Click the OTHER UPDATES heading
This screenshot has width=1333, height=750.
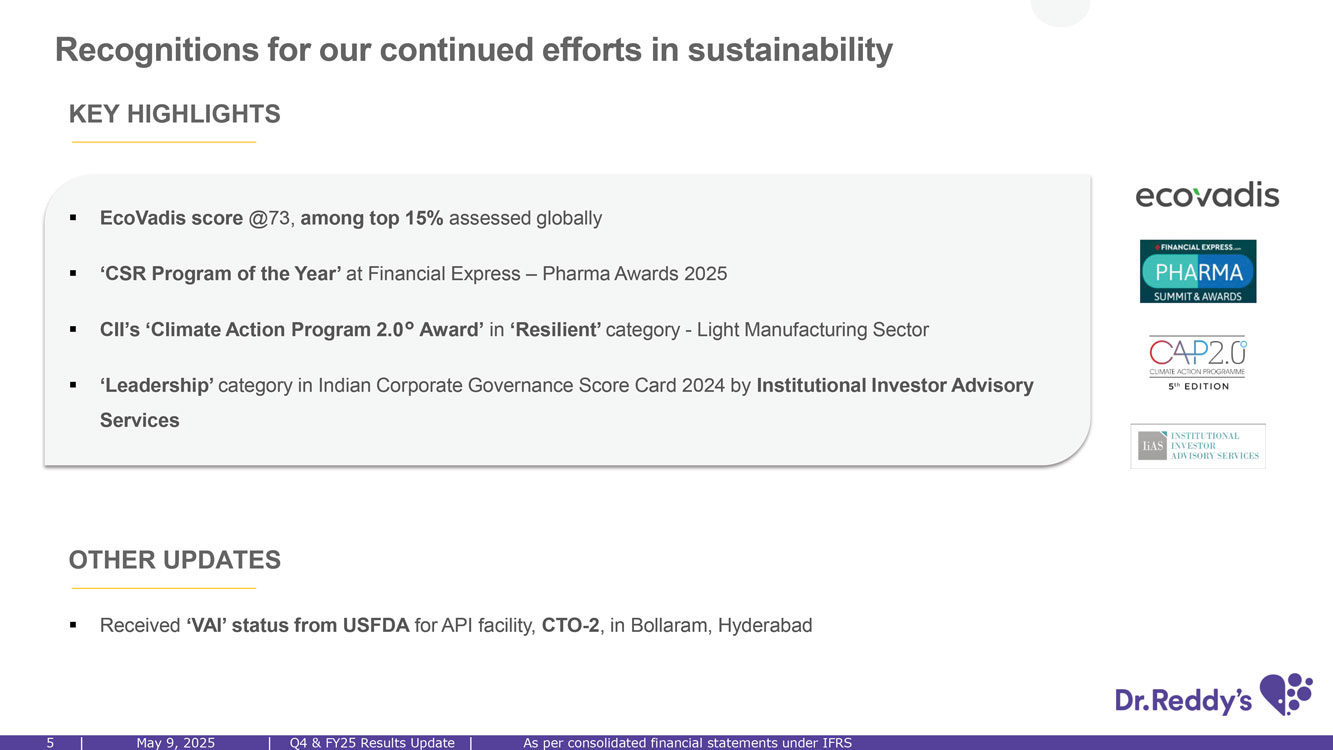click(x=174, y=560)
